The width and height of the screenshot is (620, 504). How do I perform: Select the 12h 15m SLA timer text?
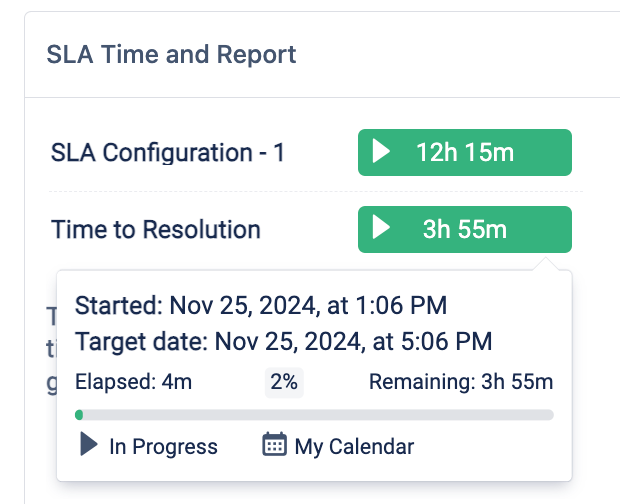(465, 153)
